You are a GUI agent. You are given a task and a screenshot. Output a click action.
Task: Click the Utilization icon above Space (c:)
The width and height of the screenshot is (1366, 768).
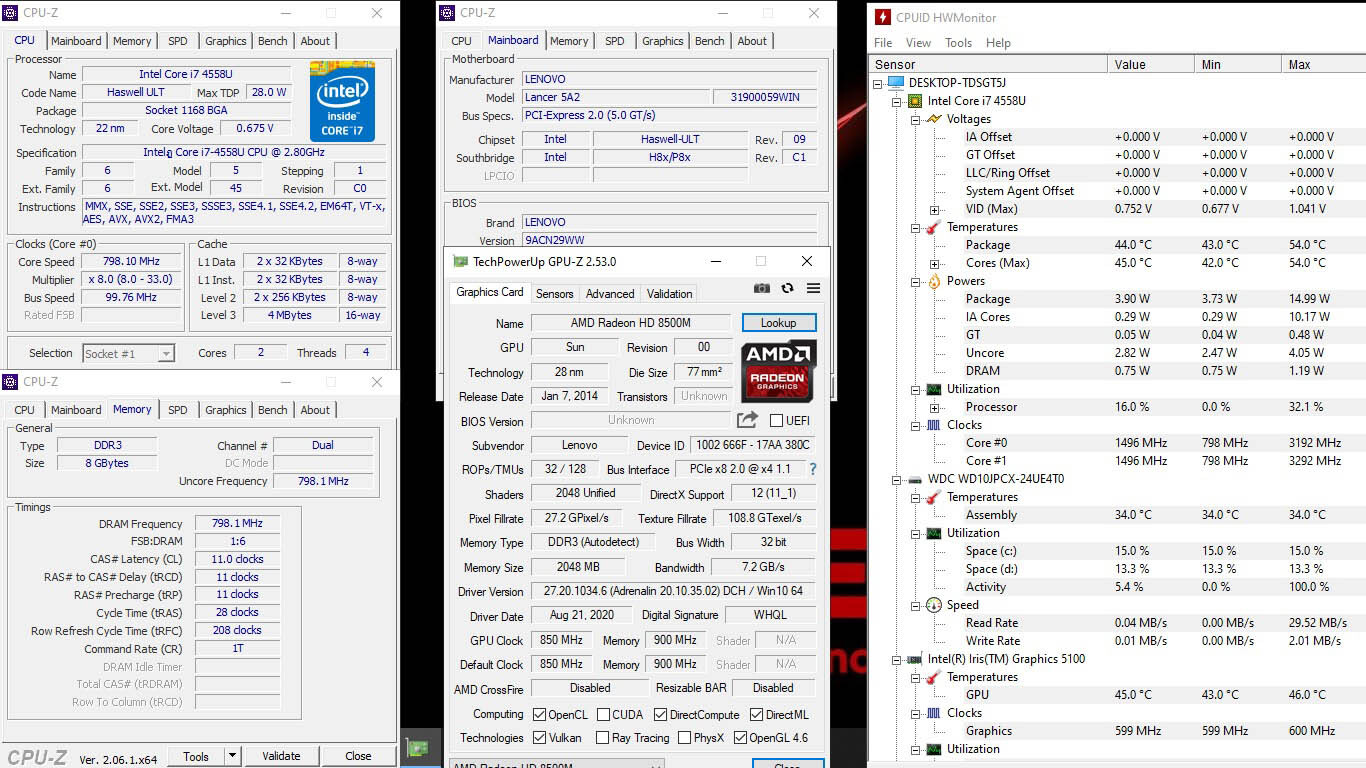coord(934,533)
